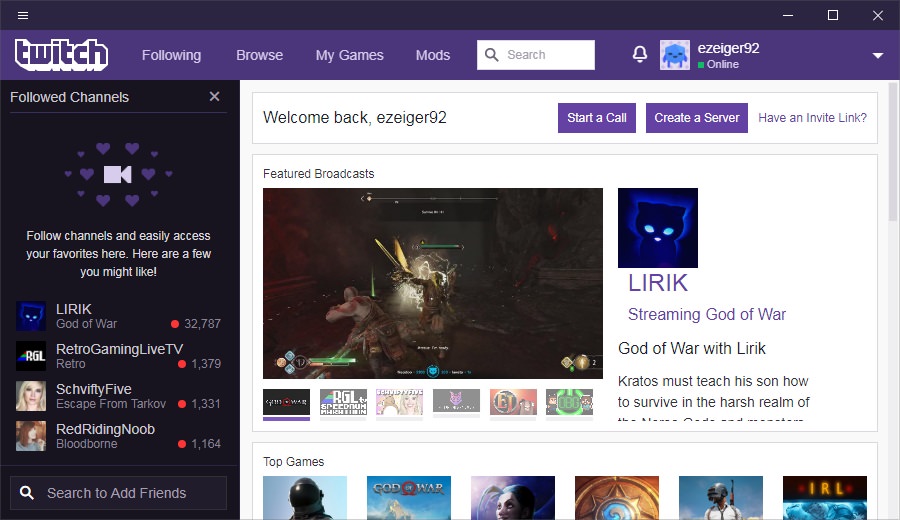900x520 pixels.
Task: Open the LIRIK channel name in sidebar
Action: [73, 309]
